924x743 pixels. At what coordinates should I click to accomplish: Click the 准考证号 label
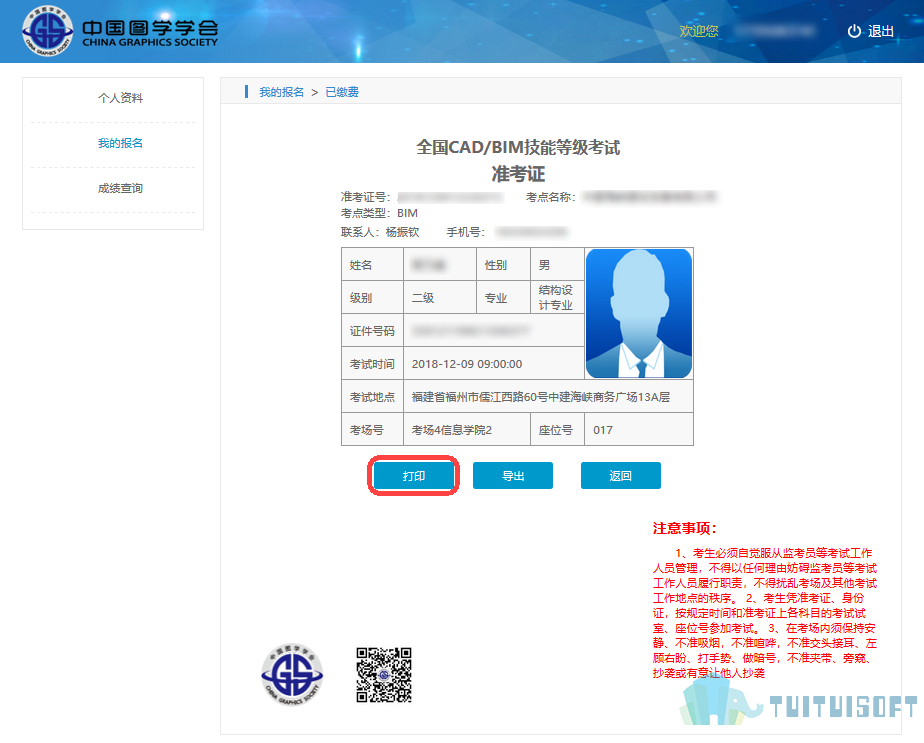pos(365,197)
